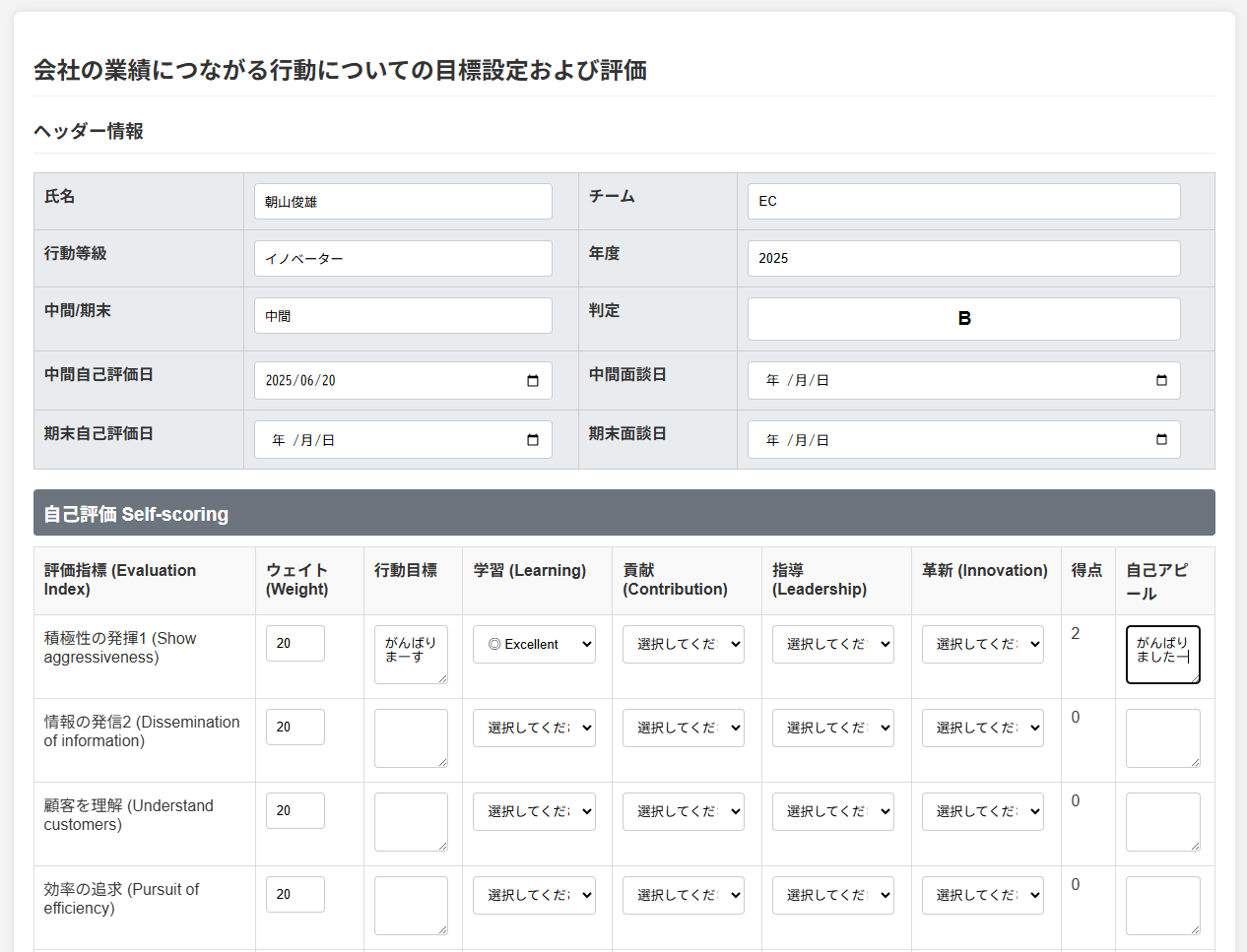Open the Innovation dropdown for 効率の追求
This screenshot has height=952, width=1247.
(983, 895)
